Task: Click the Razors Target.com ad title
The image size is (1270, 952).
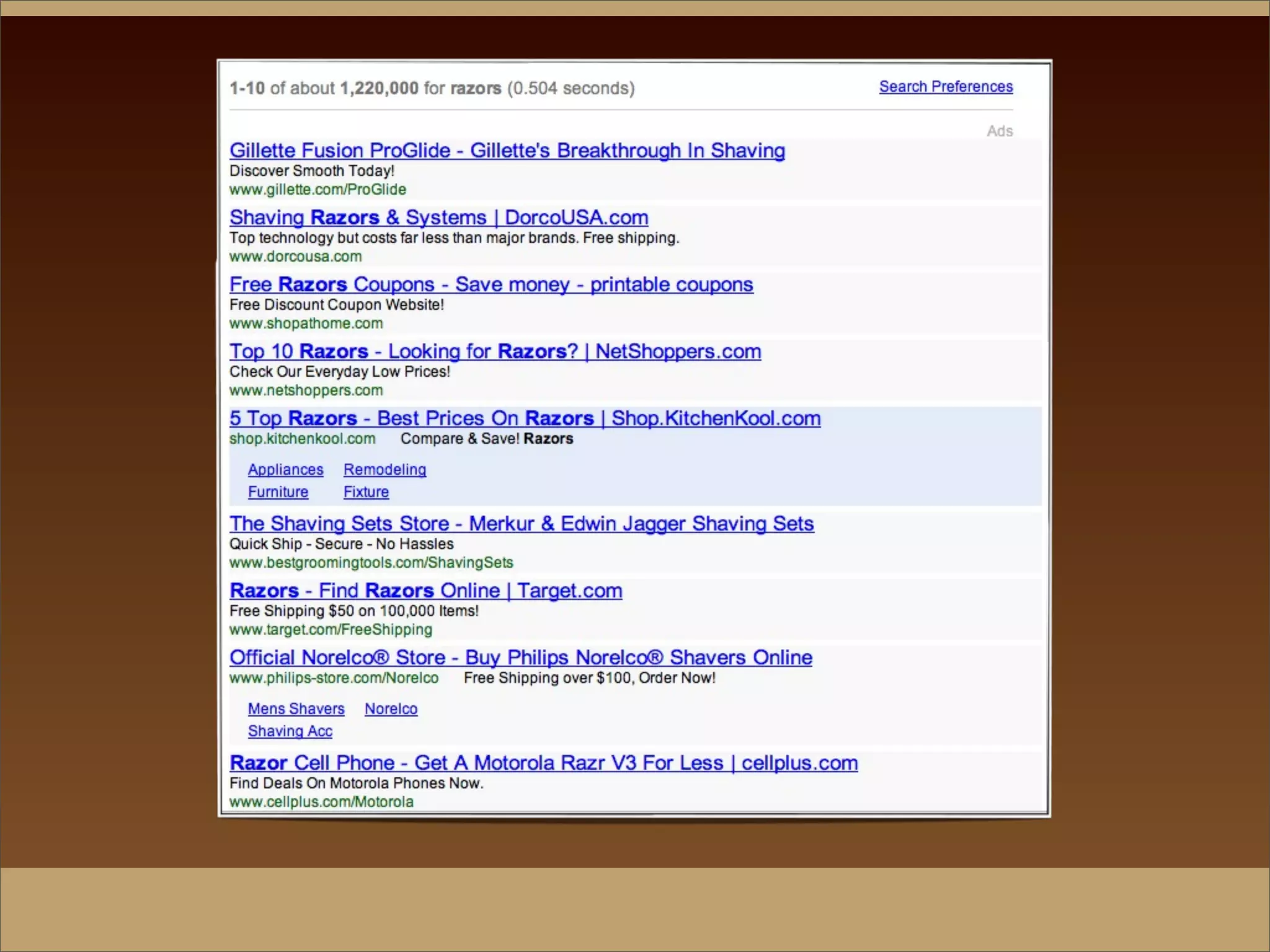Action: tap(425, 591)
